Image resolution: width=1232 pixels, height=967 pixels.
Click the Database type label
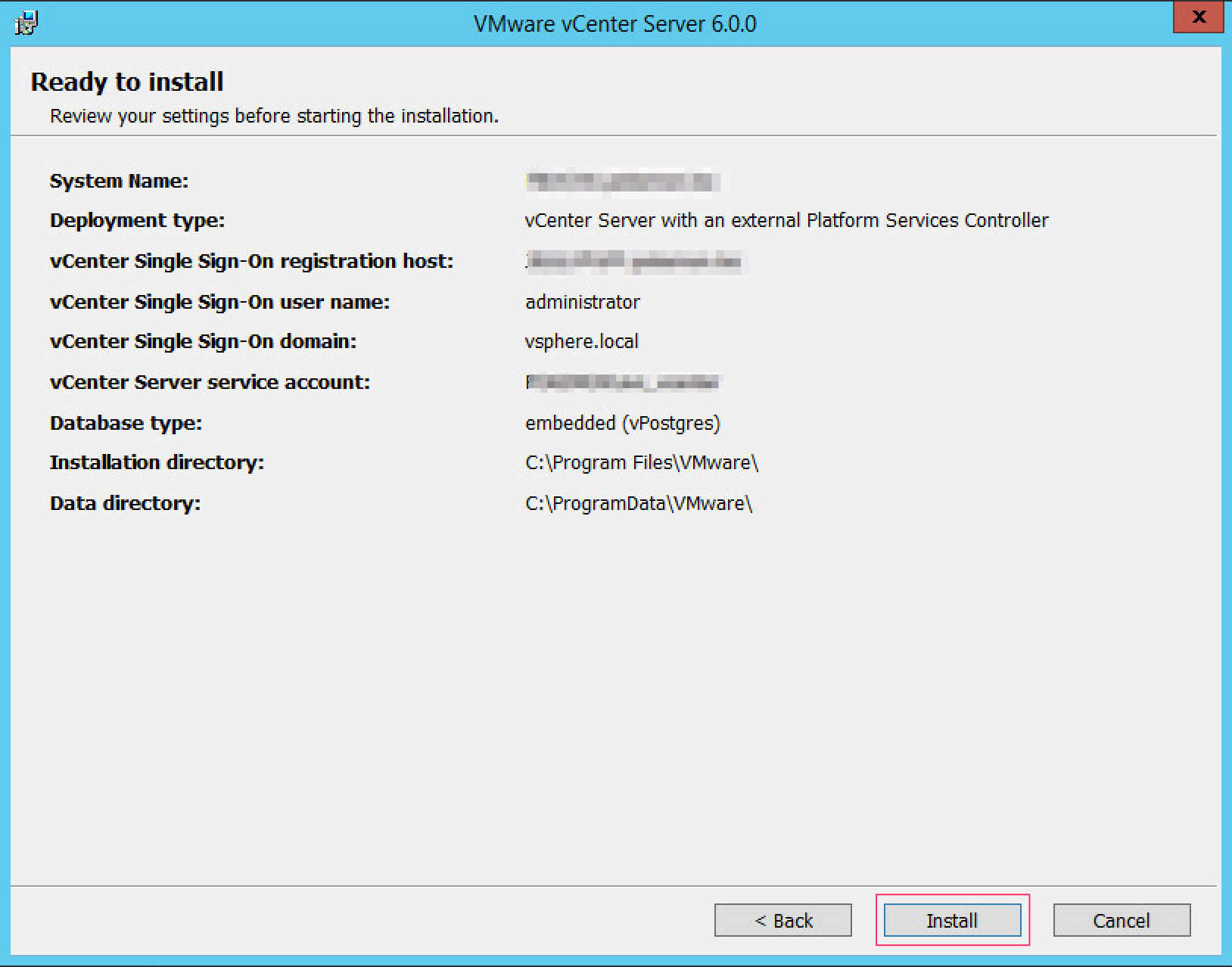pyautogui.click(x=126, y=423)
